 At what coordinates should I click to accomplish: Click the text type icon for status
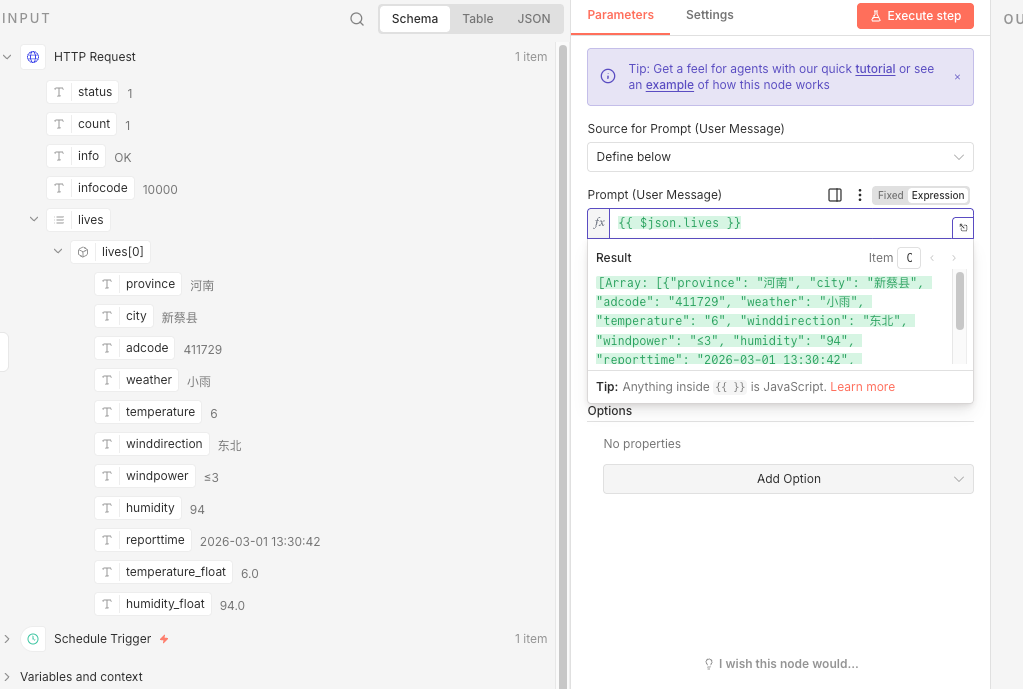point(59,92)
